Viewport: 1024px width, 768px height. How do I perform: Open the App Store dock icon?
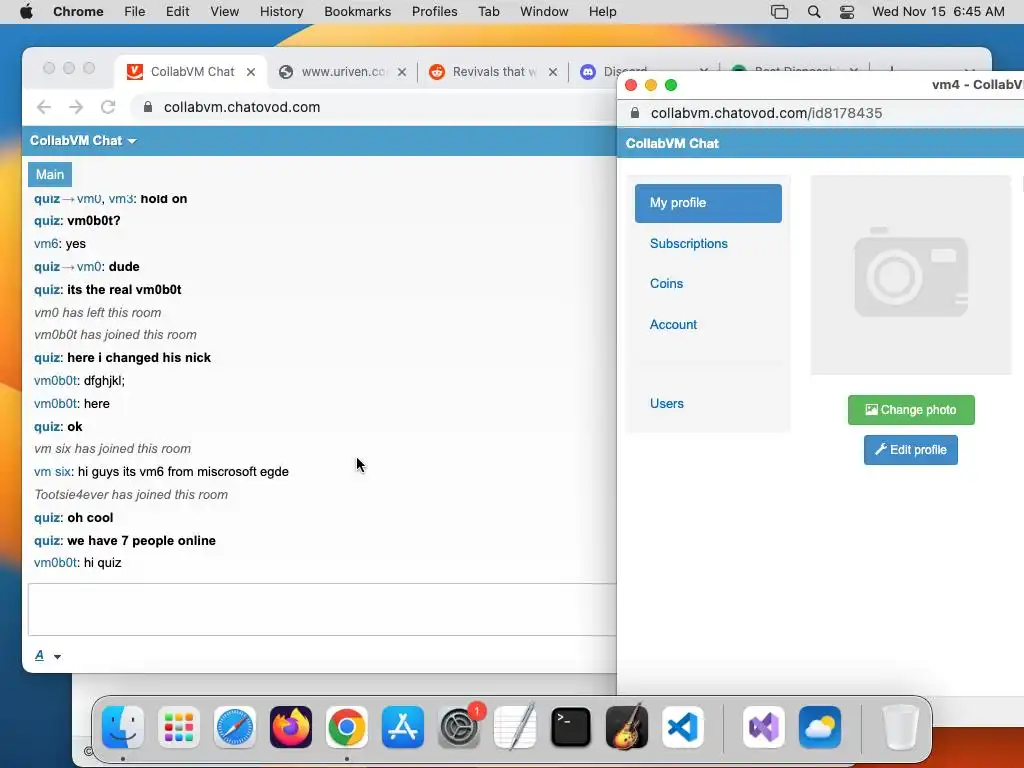click(x=403, y=727)
